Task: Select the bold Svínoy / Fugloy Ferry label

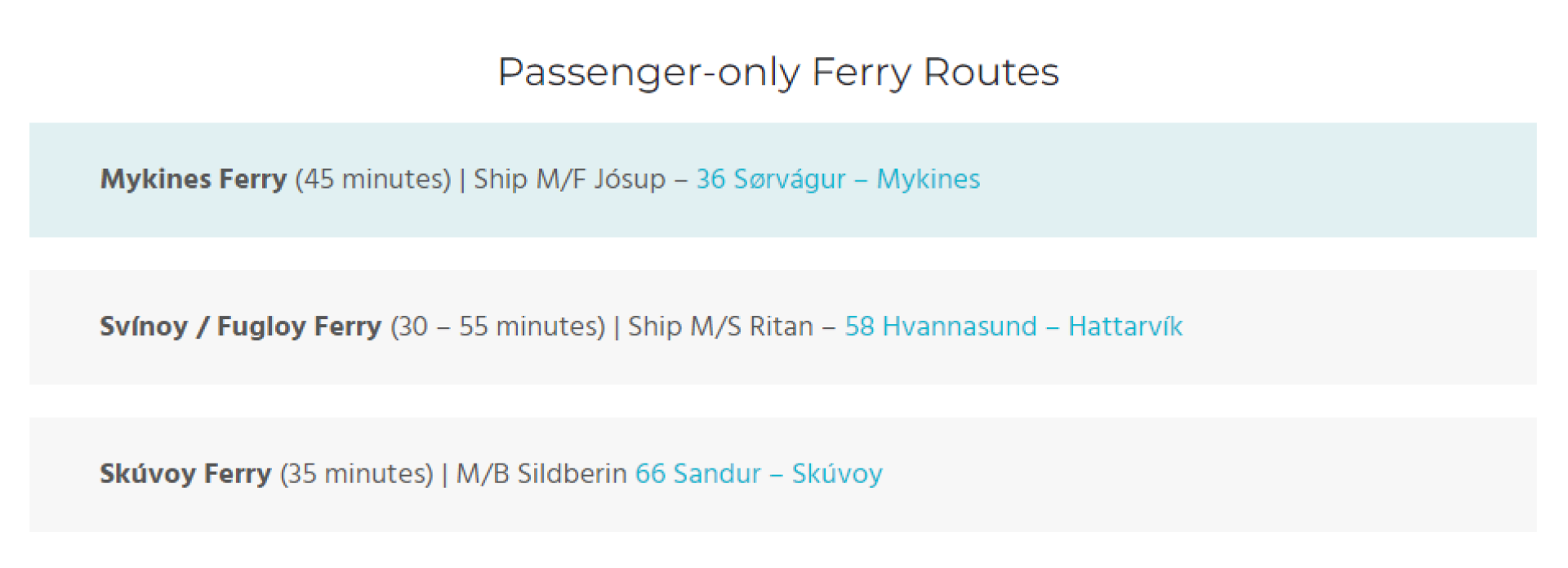Action: click(x=241, y=326)
